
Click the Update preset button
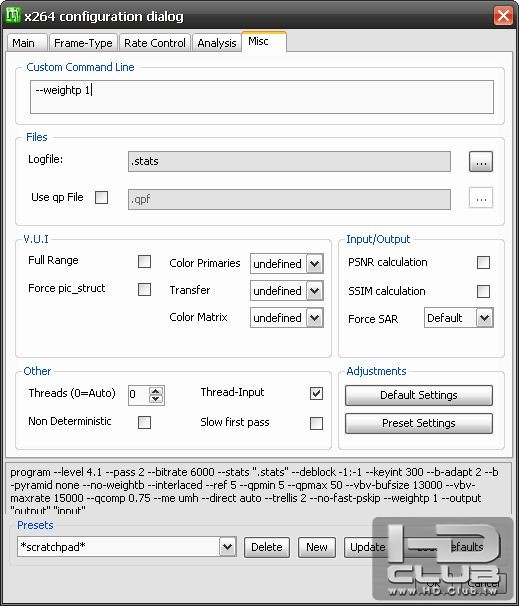click(367, 547)
